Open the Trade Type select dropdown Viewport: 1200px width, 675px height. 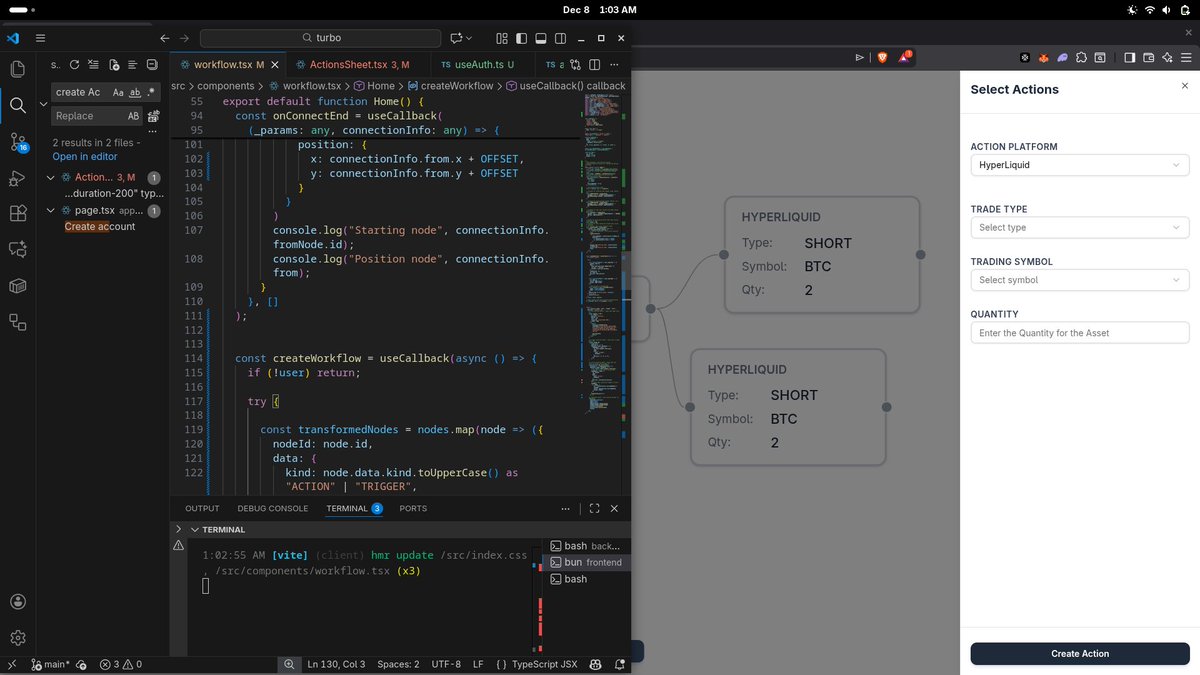1080,228
